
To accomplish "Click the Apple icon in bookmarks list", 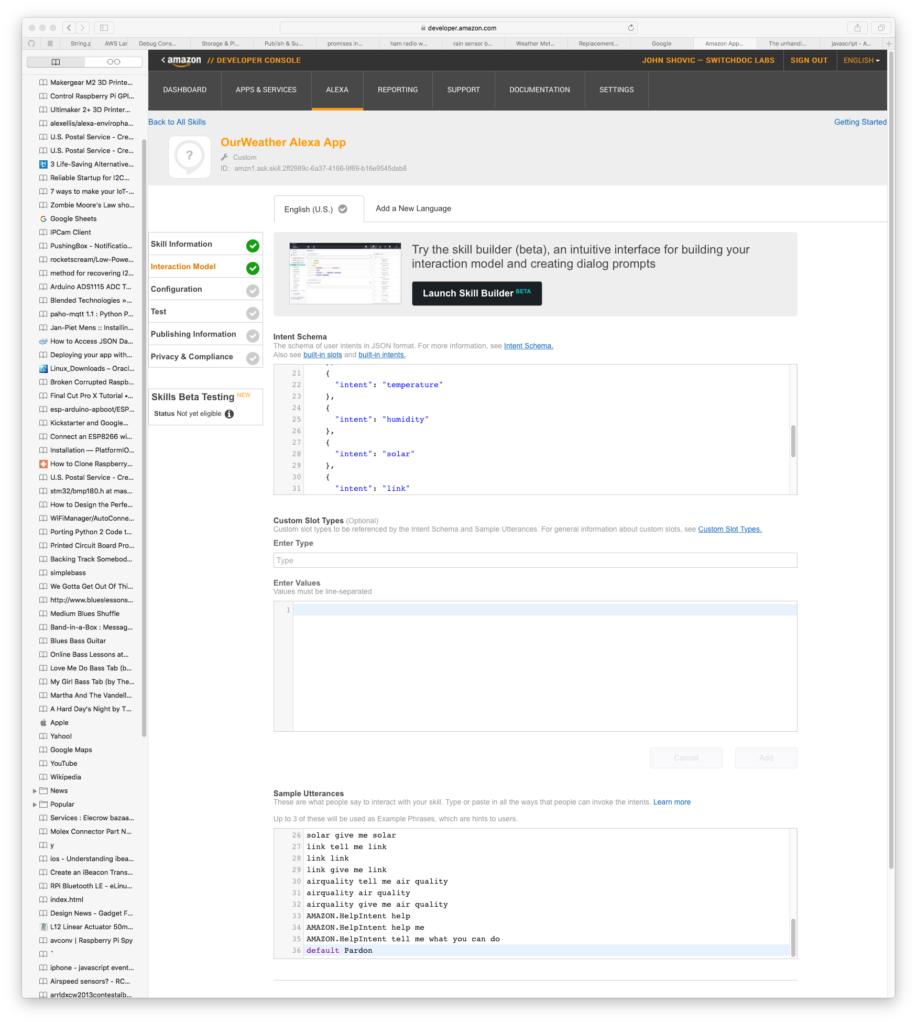I will point(43,723).
